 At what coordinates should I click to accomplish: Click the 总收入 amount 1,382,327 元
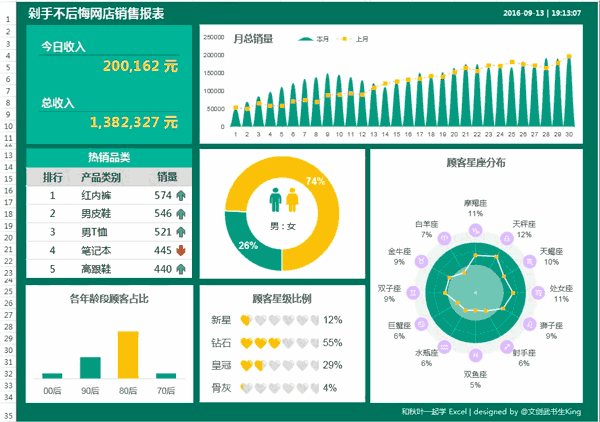(x=134, y=122)
